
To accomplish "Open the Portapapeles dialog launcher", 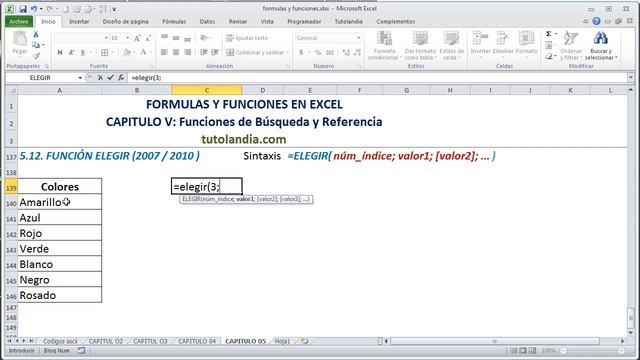I will [x=47, y=66].
